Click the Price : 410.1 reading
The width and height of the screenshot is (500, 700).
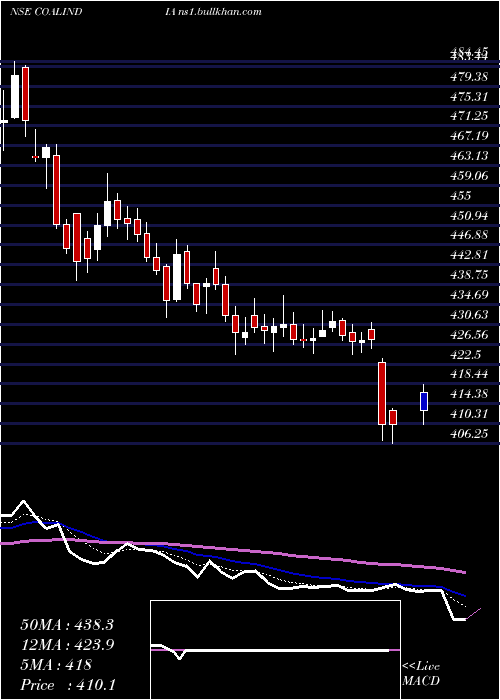tap(68, 684)
